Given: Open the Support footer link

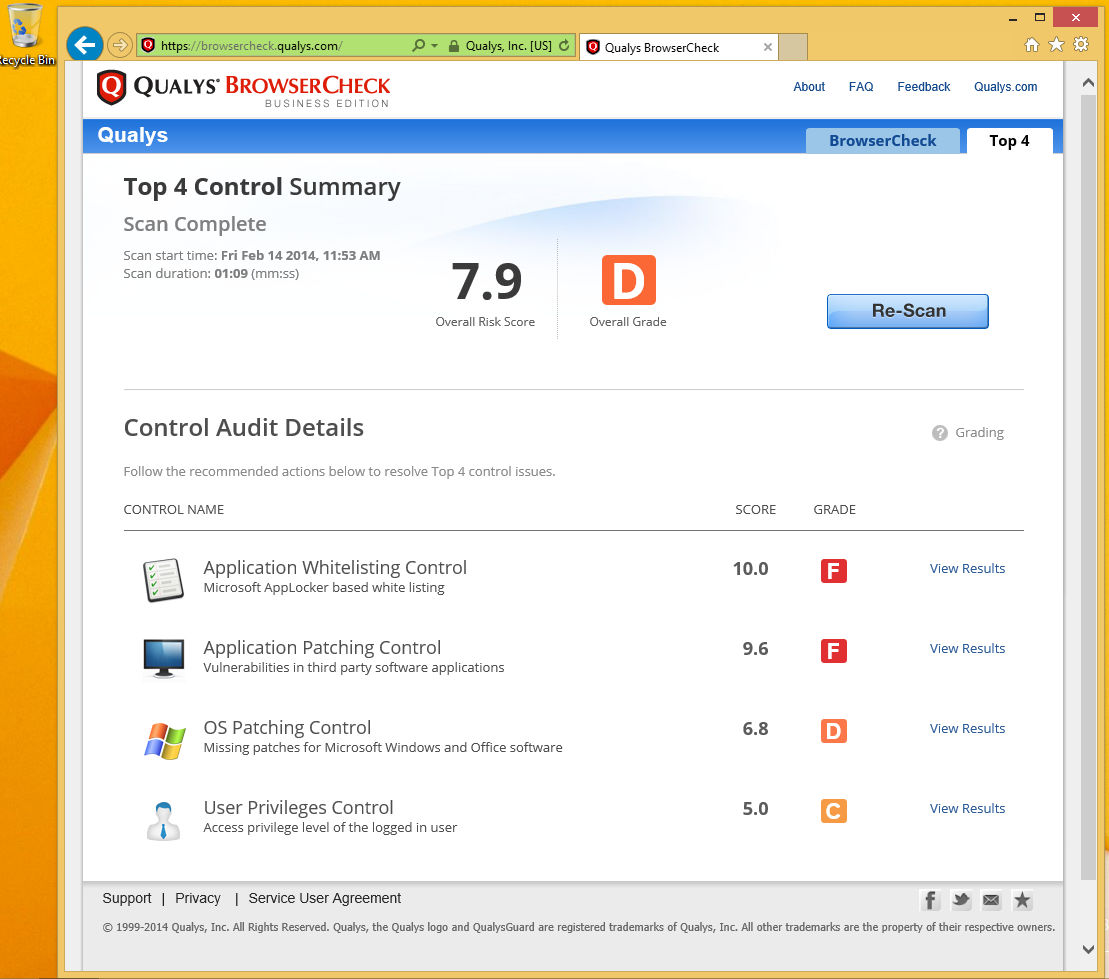Looking at the screenshot, I should pos(127,898).
